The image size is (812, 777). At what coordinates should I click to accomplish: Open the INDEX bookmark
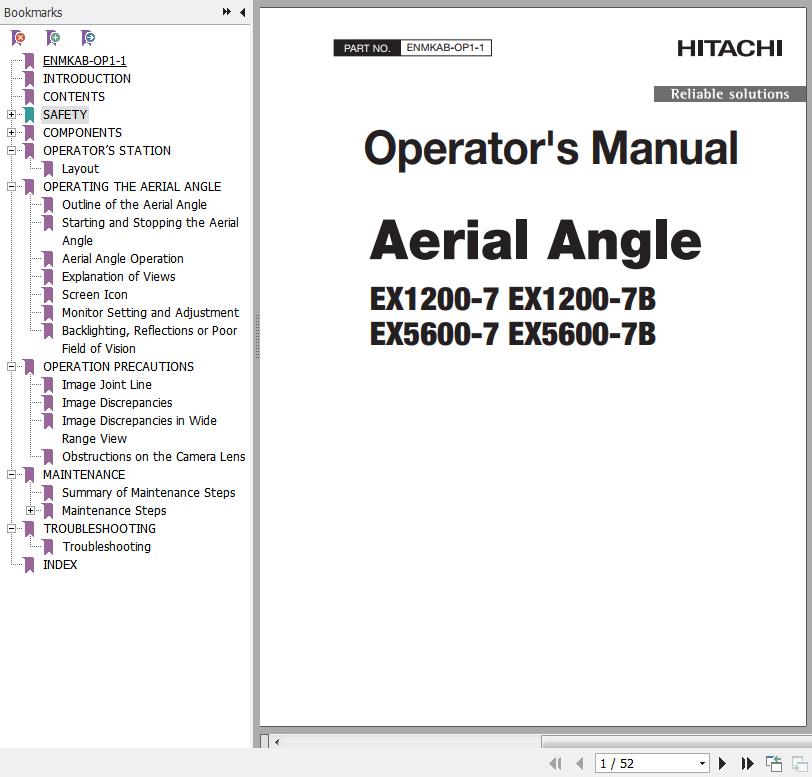(x=60, y=565)
